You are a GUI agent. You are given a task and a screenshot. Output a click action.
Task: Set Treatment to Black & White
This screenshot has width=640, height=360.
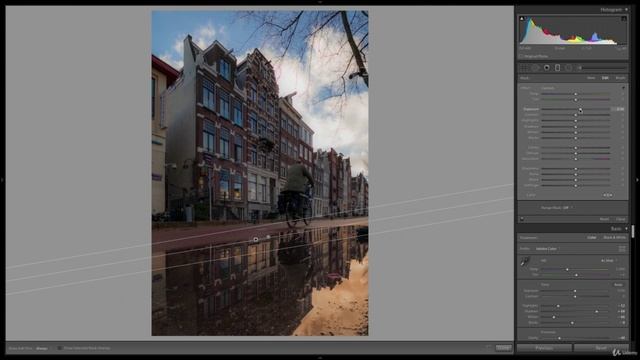(614, 237)
